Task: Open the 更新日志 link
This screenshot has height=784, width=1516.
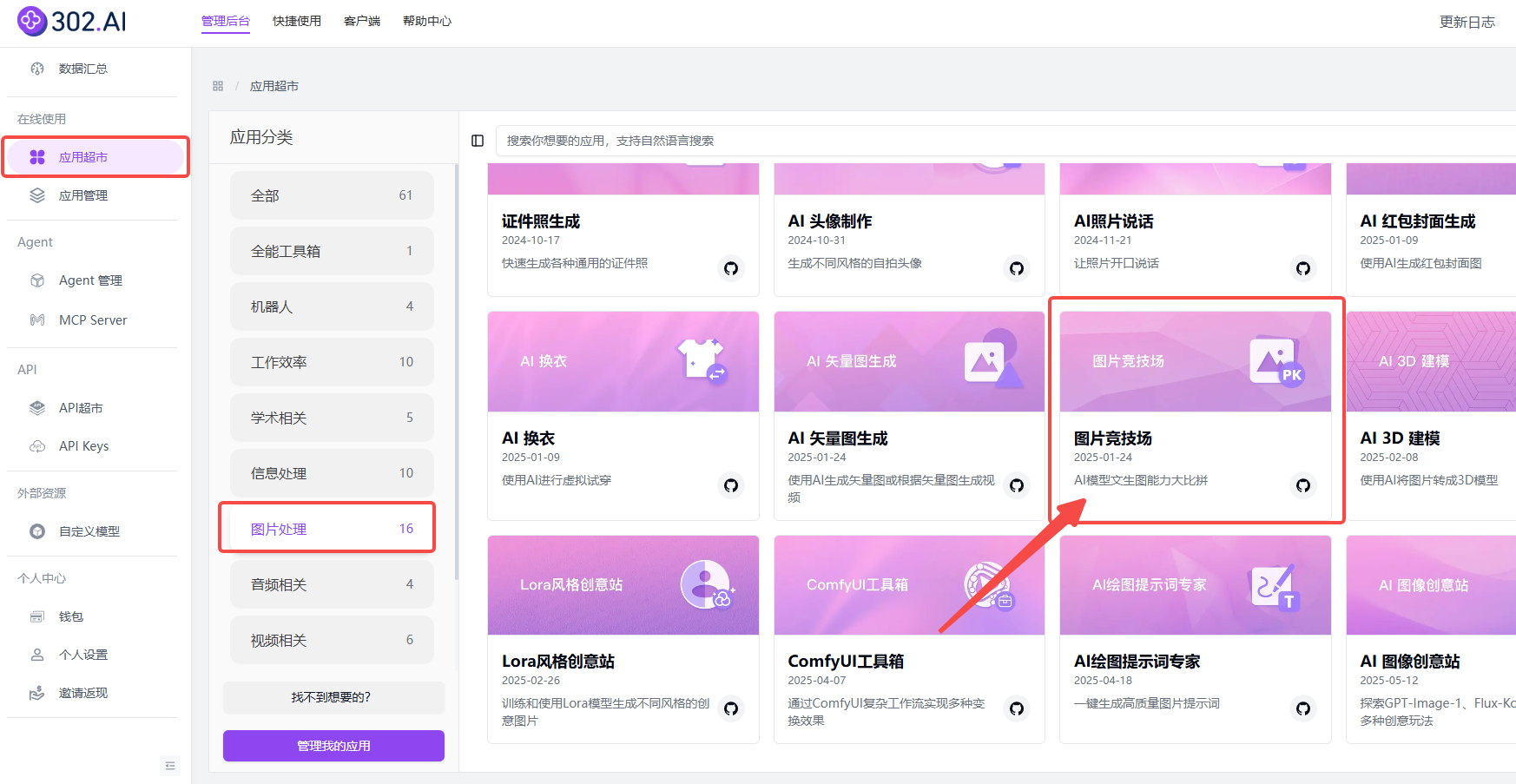Action: click(1467, 23)
